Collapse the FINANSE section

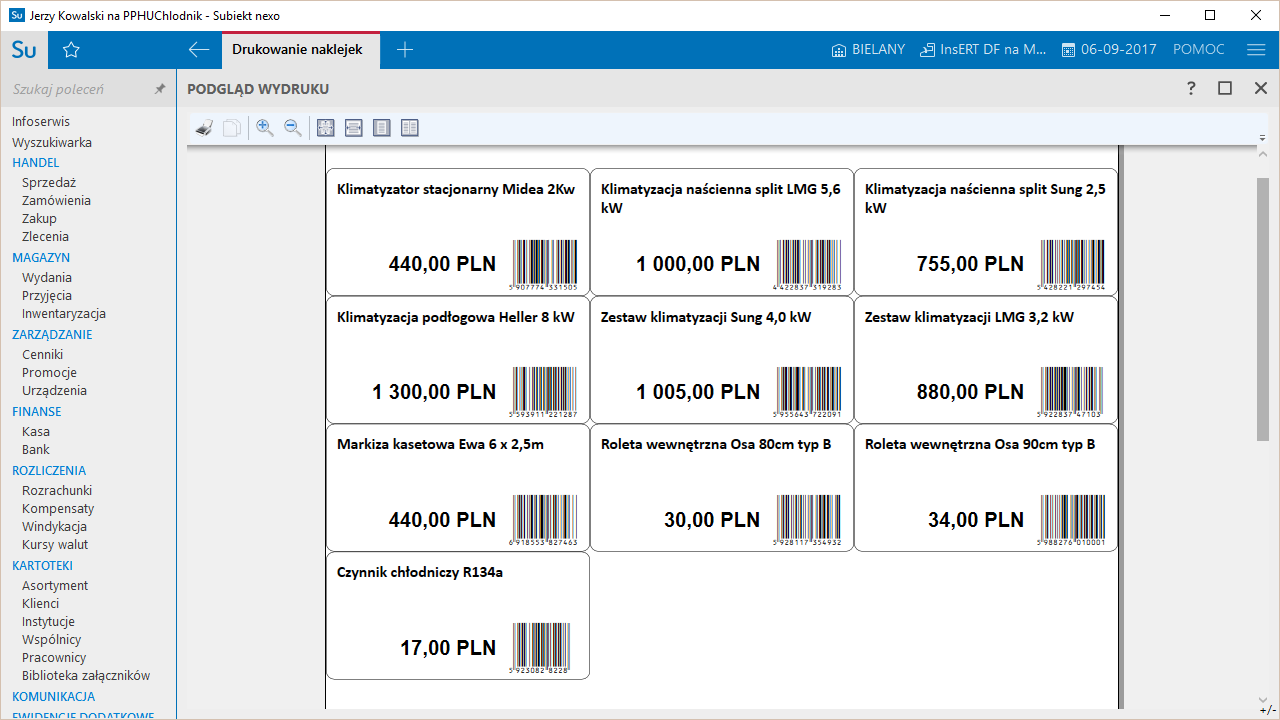(36, 412)
